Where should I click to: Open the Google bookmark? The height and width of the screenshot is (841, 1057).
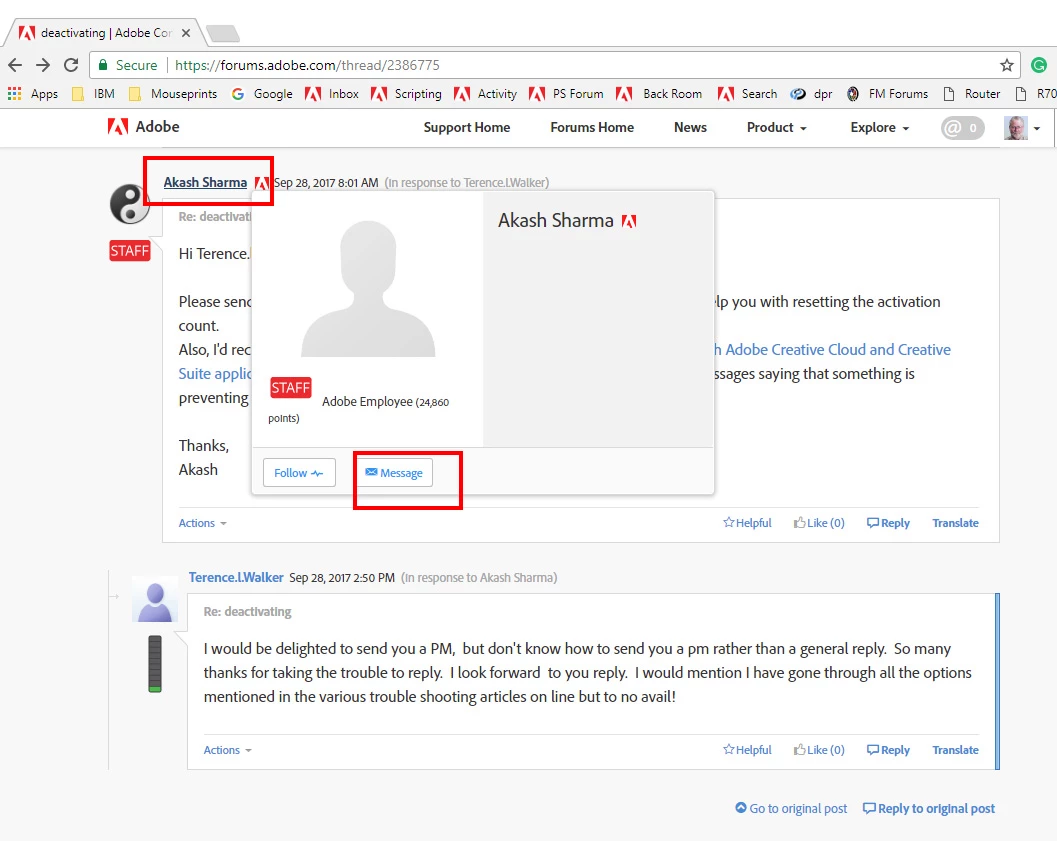coord(262,94)
